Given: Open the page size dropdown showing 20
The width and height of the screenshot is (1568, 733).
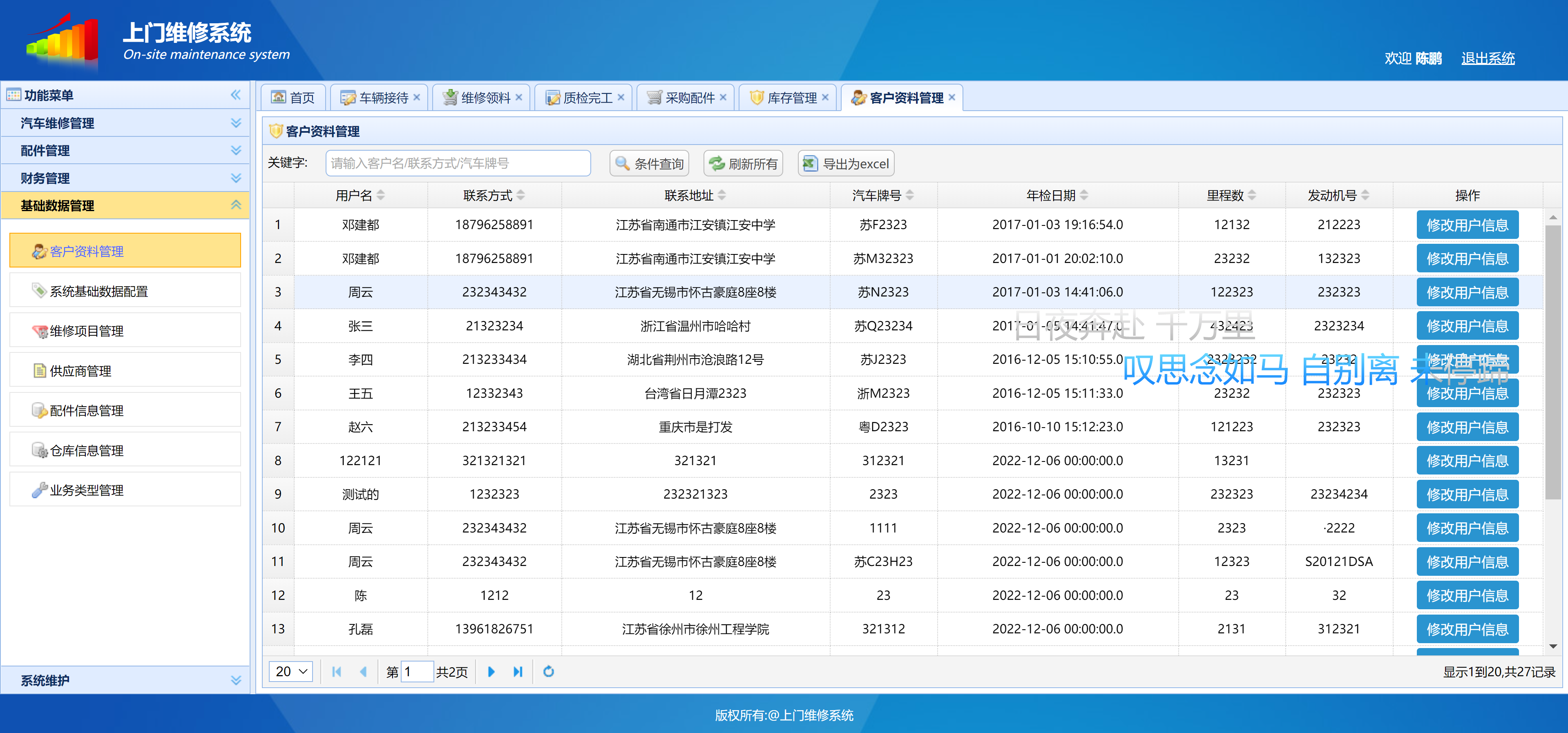Looking at the screenshot, I should pyautogui.click(x=290, y=672).
